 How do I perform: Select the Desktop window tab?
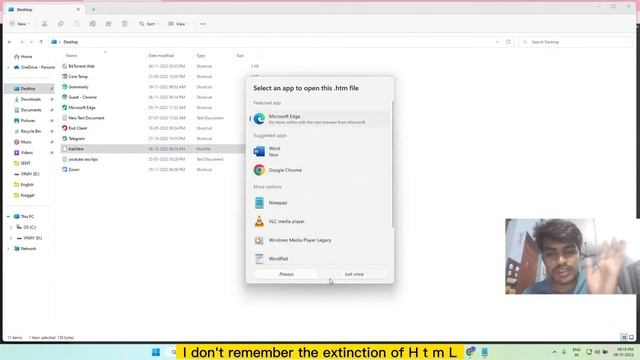point(44,9)
